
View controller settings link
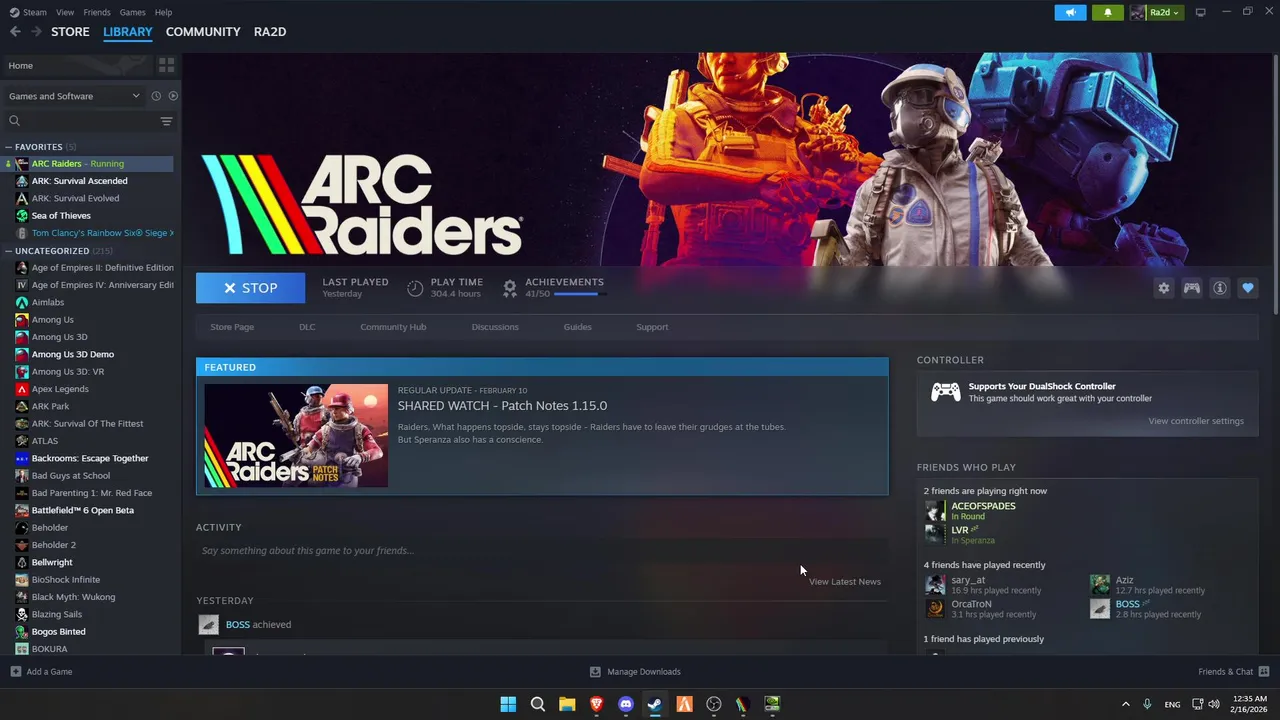(1196, 421)
